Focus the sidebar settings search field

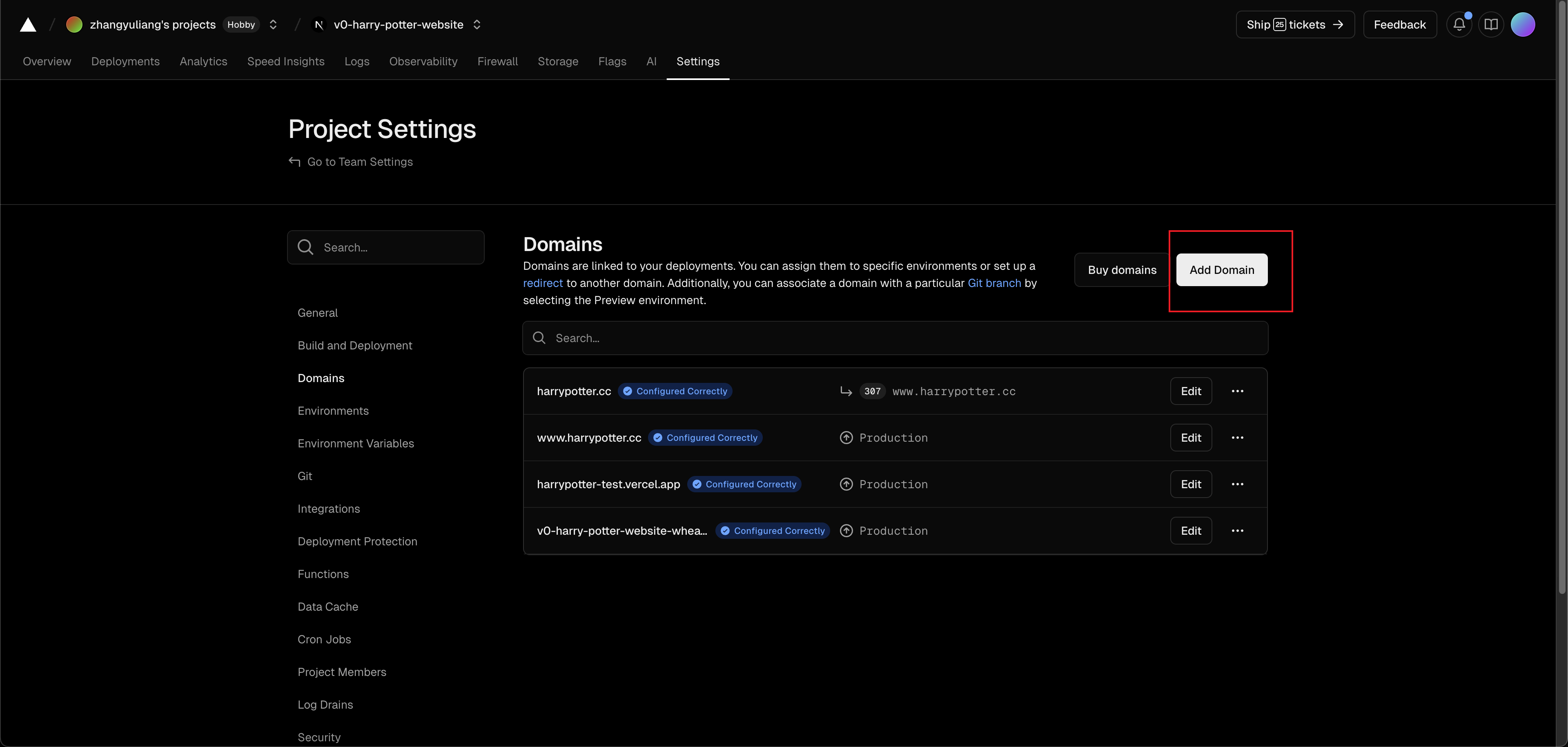click(x=386, y=247)
